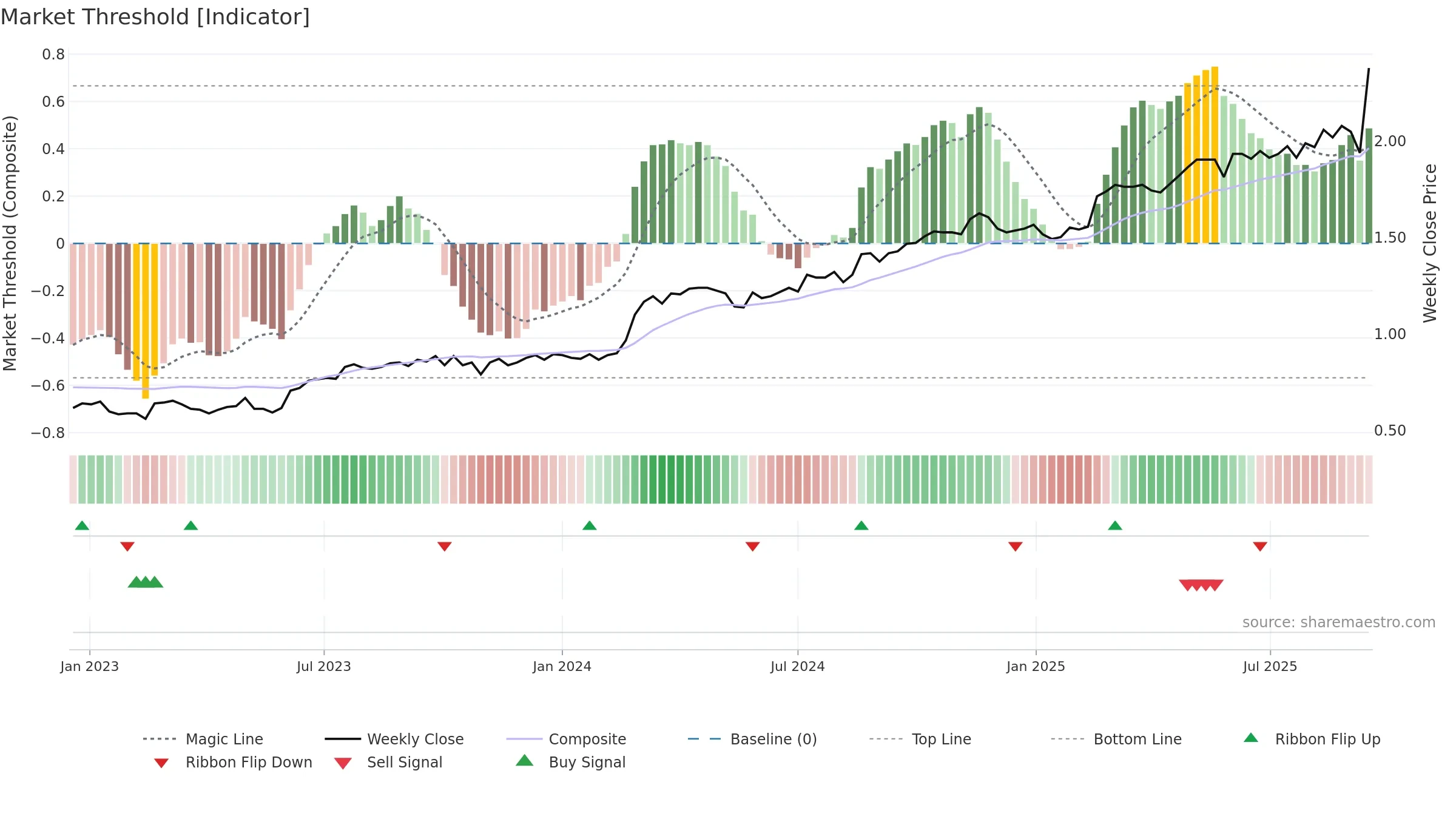
Task: Toggle the Ribbon Flip Up legend entry
Action: pyautogui.click(x=1312, y=739)
